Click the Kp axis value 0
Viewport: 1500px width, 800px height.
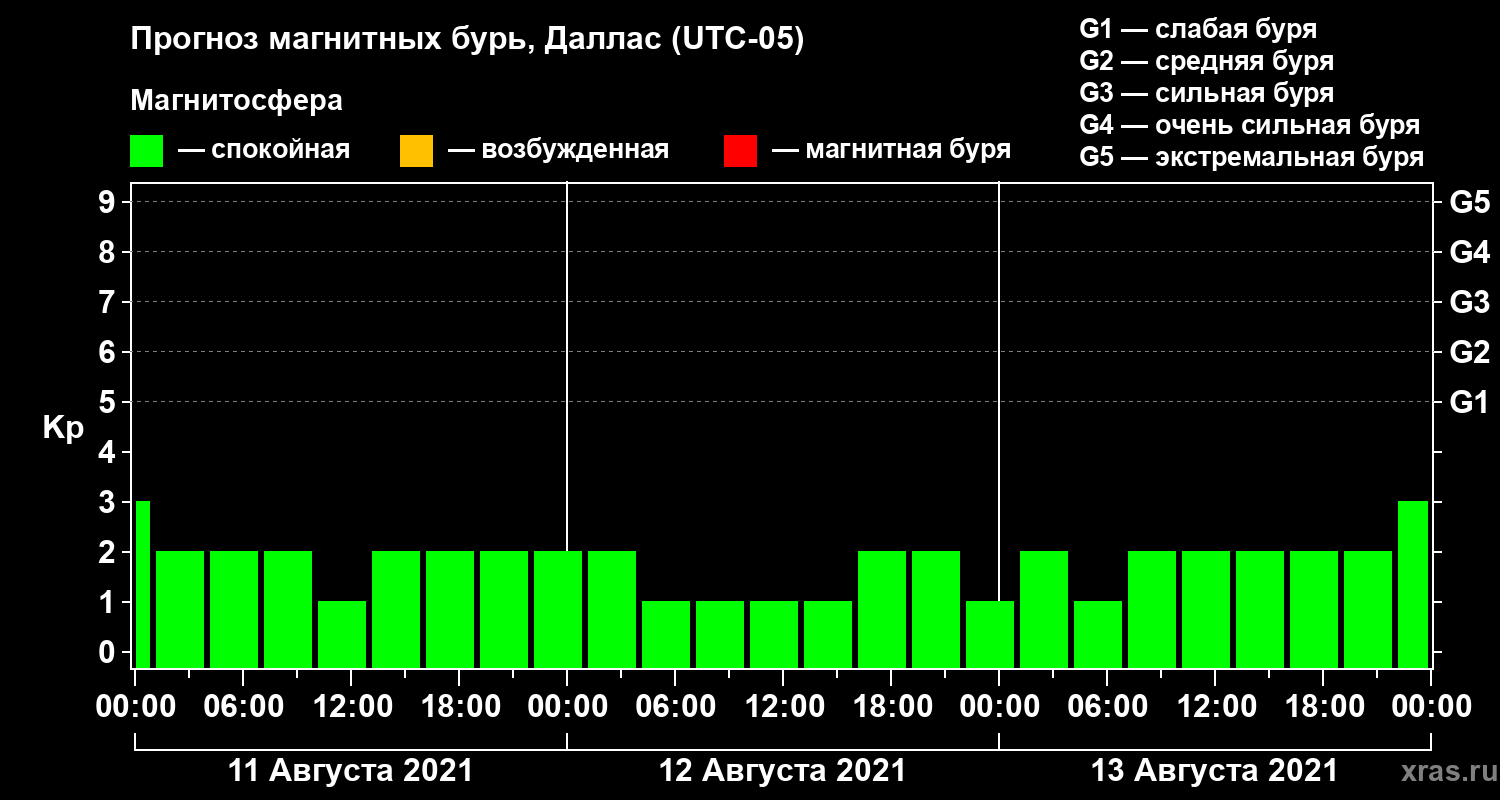(x=109, y=652)
